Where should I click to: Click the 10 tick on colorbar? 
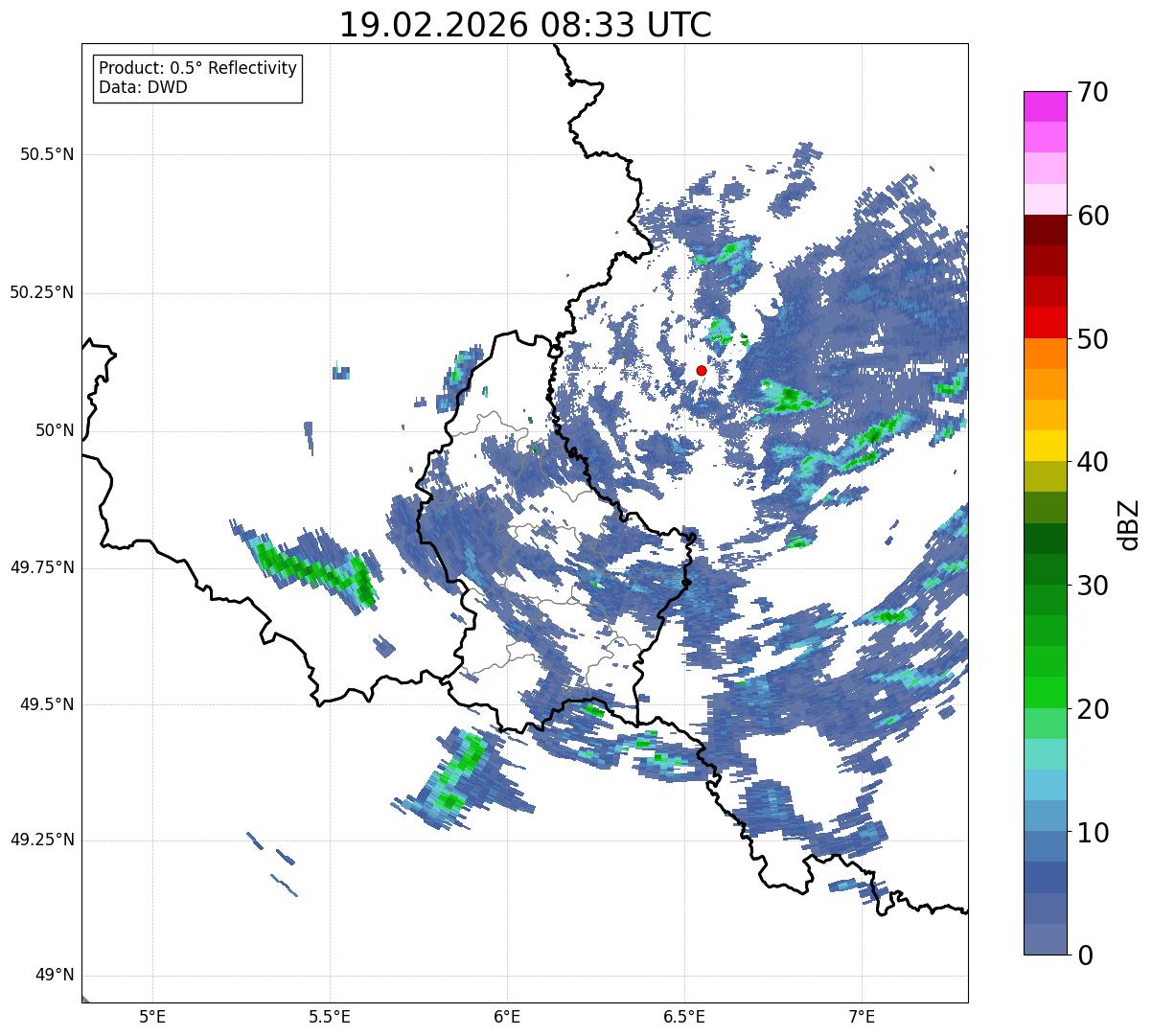click(x=1093, y=833)
